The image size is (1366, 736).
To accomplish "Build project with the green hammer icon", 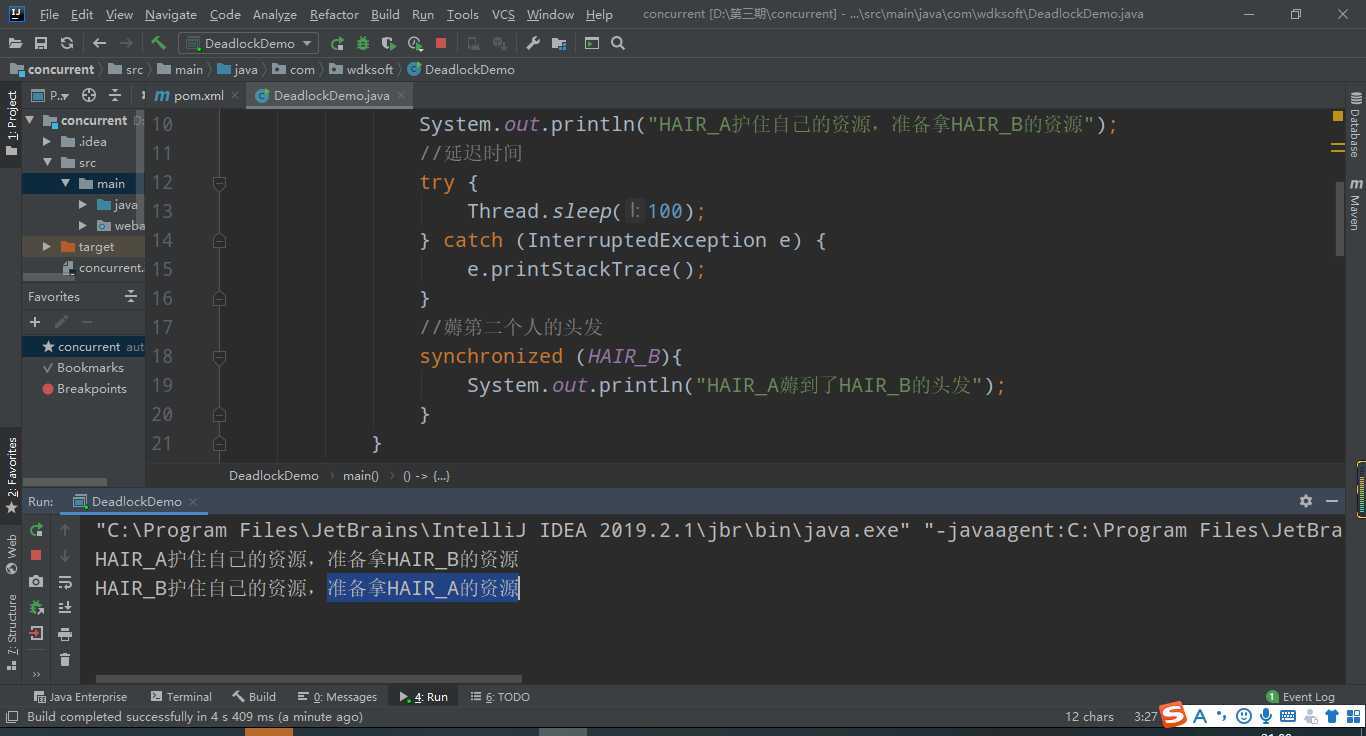I will point(158,43).
